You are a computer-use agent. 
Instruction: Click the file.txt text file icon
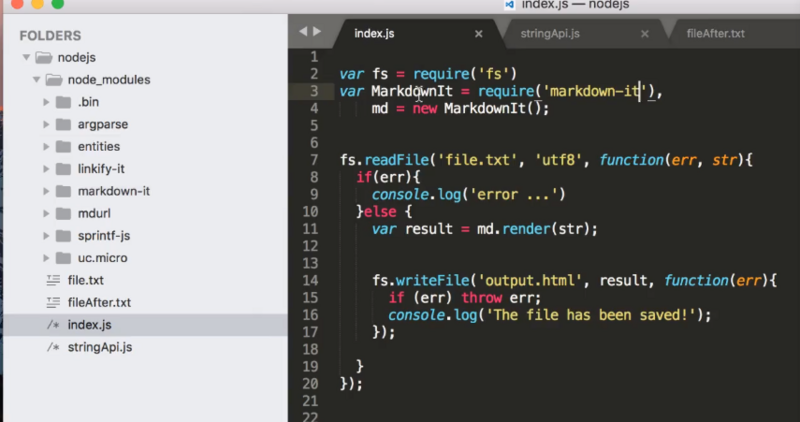(x=53, y=280)
